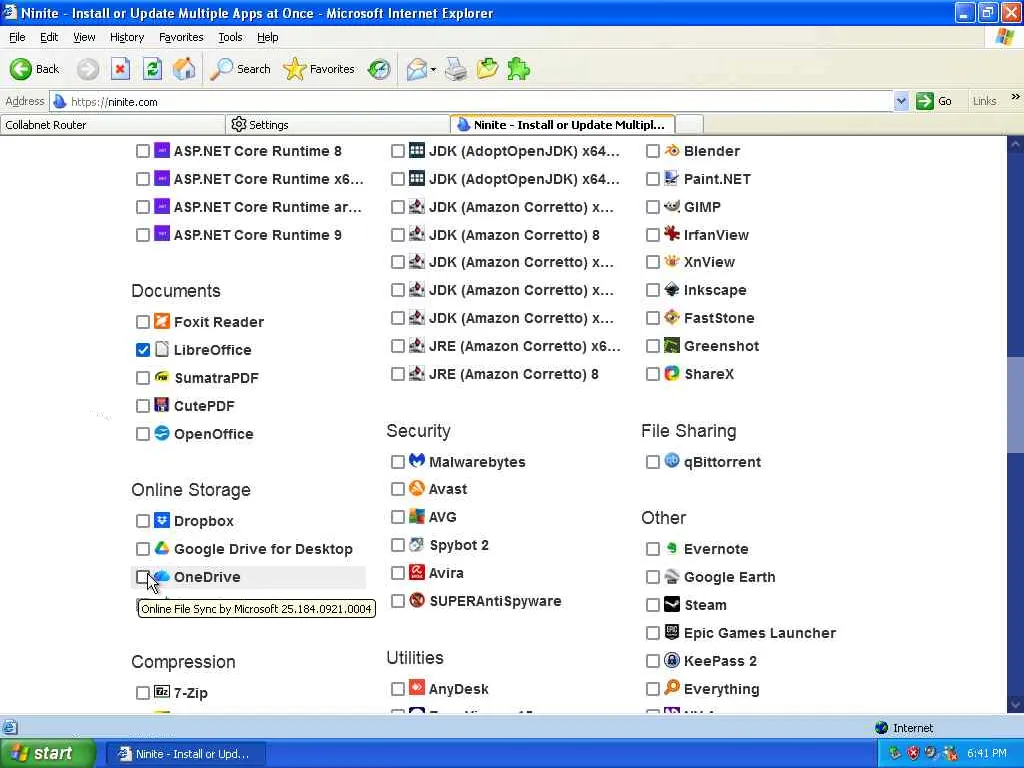Check the SumatraPDF checkbox
Image resolution: width=1024 pixels, height=768 pixels.
(x=143, y=378)
